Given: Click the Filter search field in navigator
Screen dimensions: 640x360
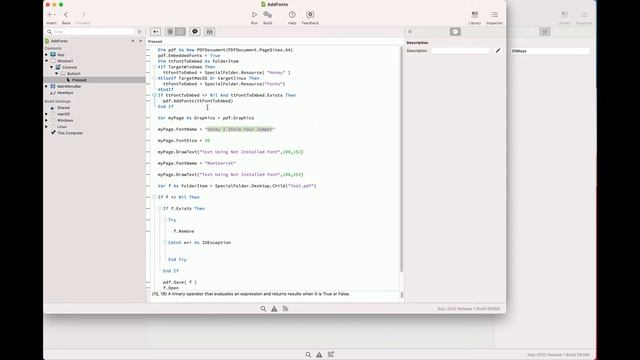Looking at the screenshot, I should tap(90, 31).
